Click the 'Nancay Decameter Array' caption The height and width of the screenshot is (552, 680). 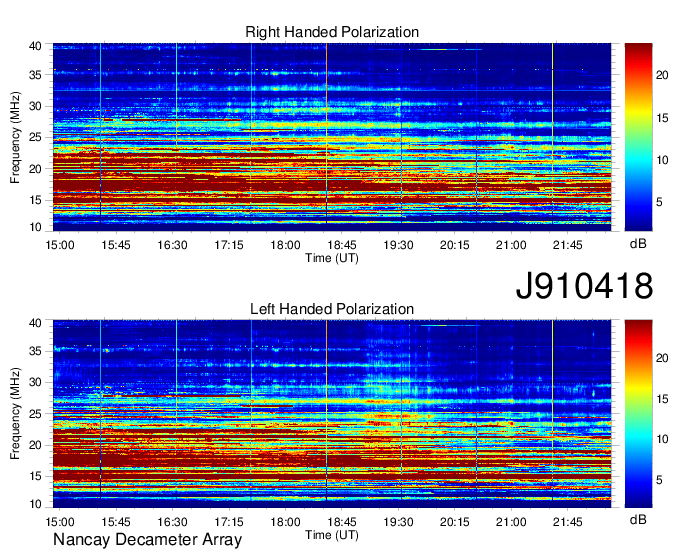point(147,540)
